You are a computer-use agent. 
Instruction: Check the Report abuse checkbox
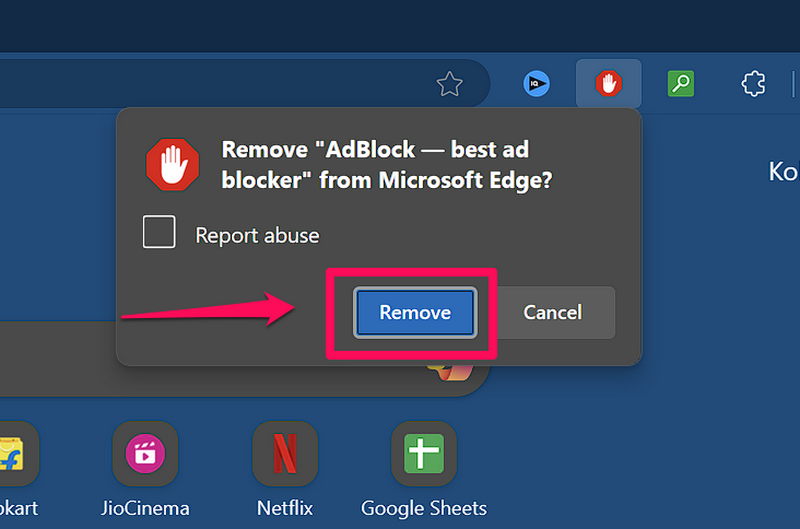click(x=159, y=233)
